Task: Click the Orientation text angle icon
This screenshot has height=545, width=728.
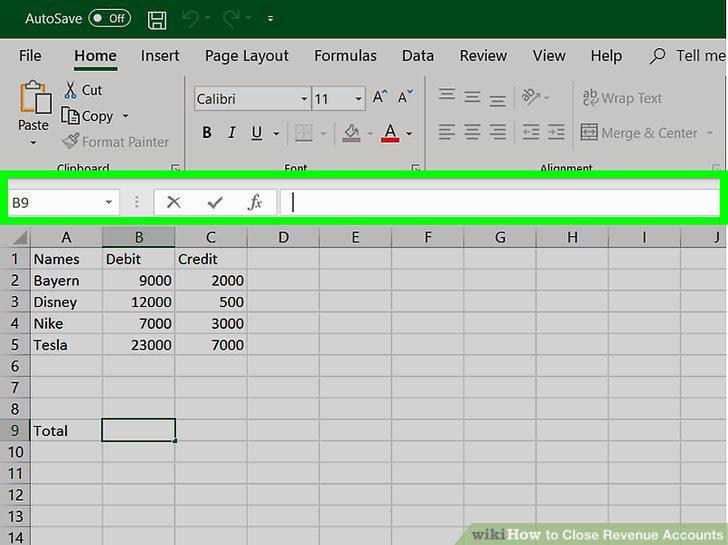Action: coord(531,97)
